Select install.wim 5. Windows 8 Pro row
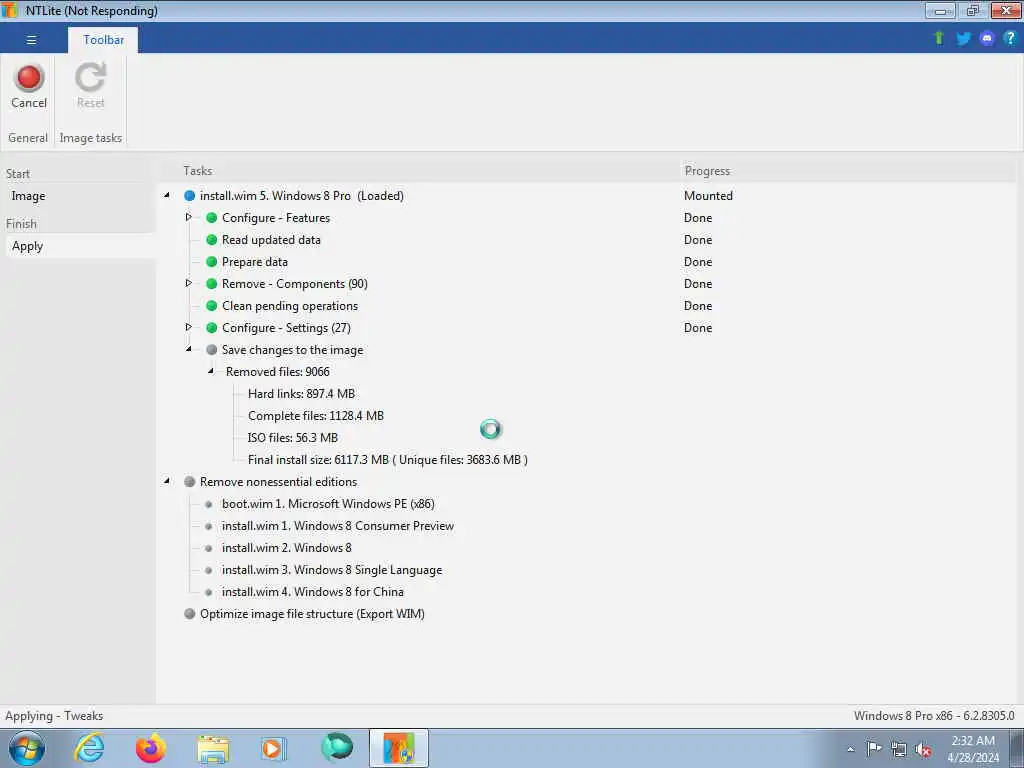1024x768 pixels. [301, 195]
